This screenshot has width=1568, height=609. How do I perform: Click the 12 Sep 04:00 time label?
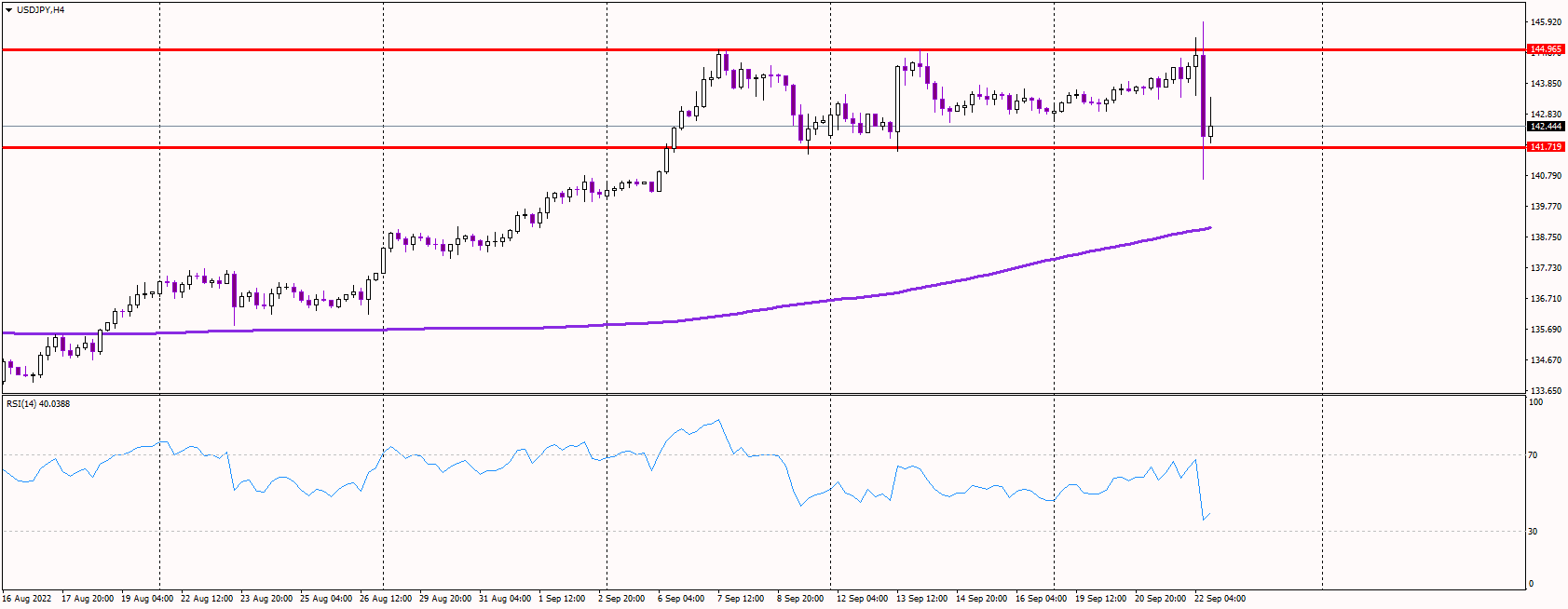(x=863, y=599)
